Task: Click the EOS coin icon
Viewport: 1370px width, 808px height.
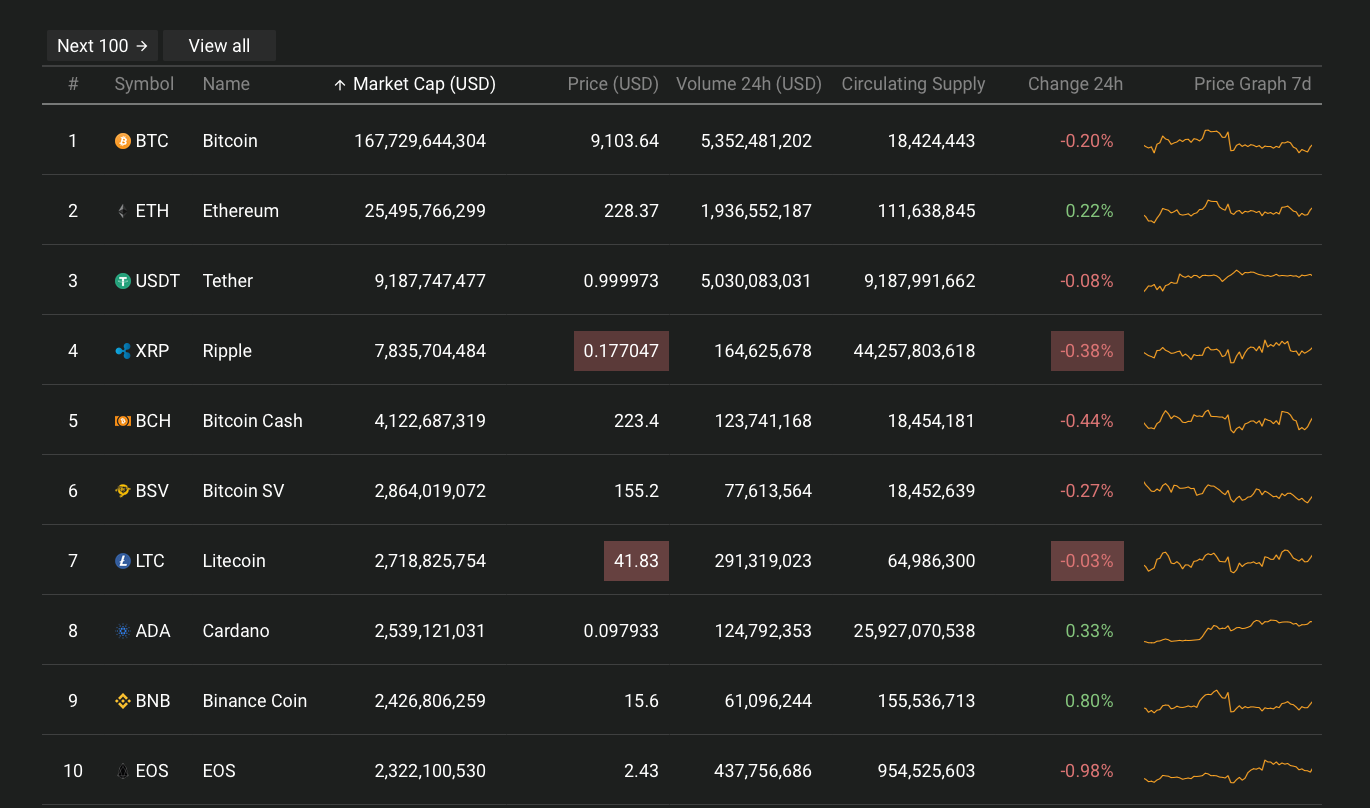Action: tap(123, 771)
